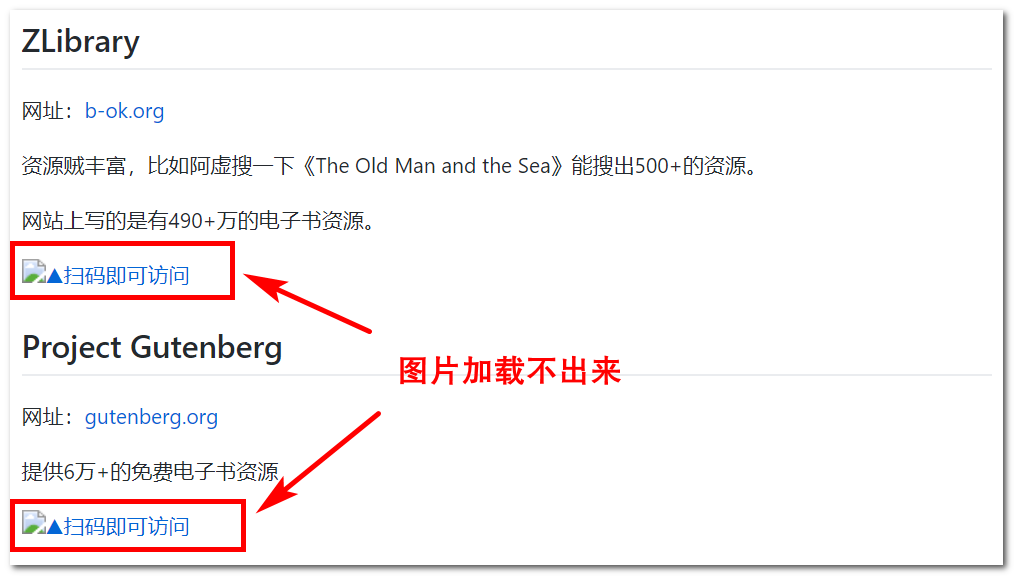Click 扫码即可访问 link under Project Gutenberg section

click(126, 527)
